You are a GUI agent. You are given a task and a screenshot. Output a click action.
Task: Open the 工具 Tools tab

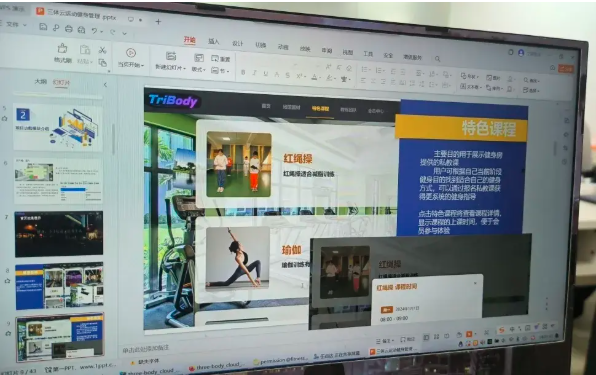pos(368,54)
